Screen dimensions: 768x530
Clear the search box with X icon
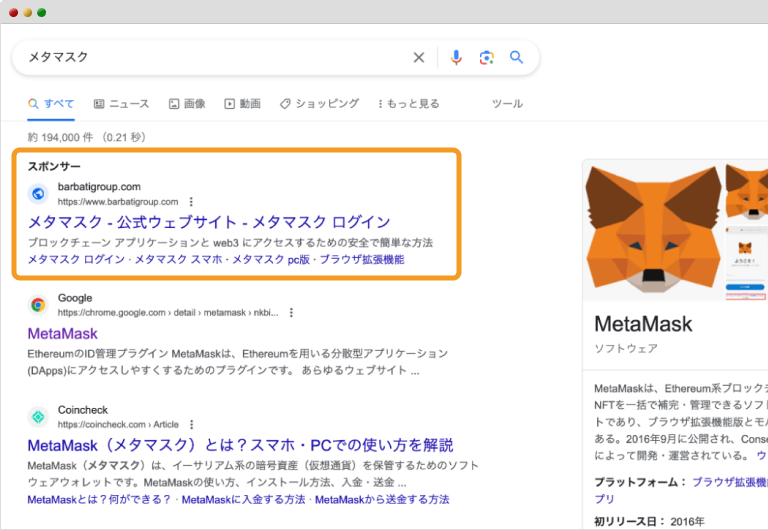[419, 58]
